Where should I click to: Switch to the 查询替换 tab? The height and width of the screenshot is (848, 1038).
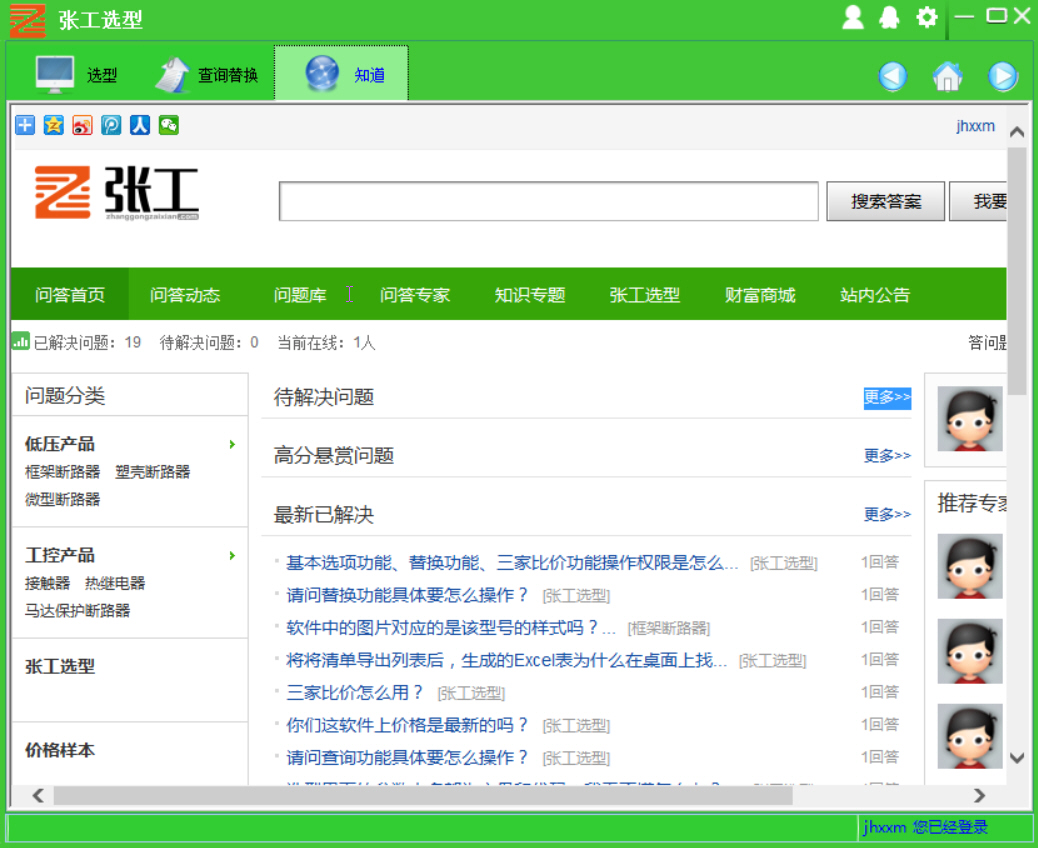208,75
